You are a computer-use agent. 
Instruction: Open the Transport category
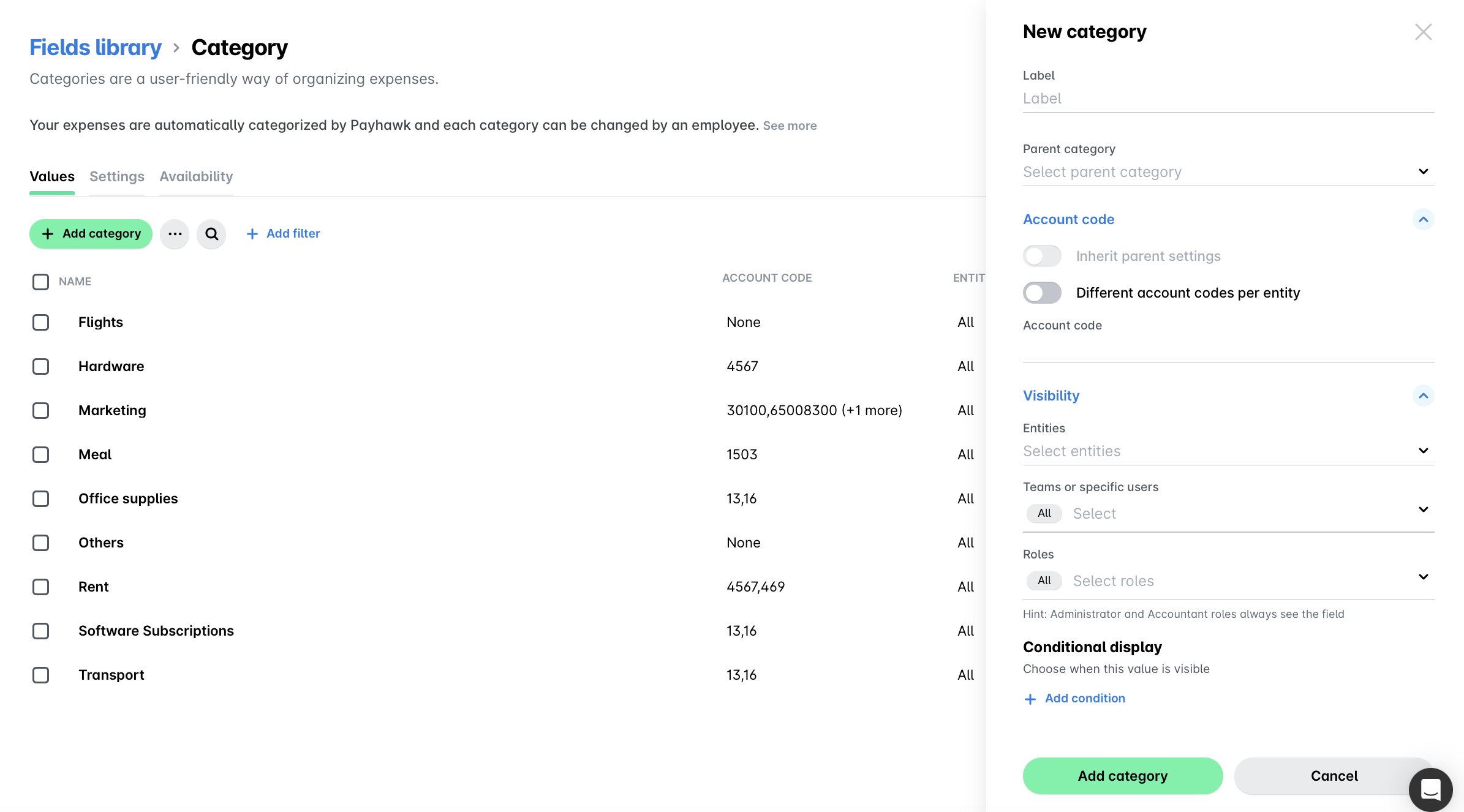click(111, 675)
